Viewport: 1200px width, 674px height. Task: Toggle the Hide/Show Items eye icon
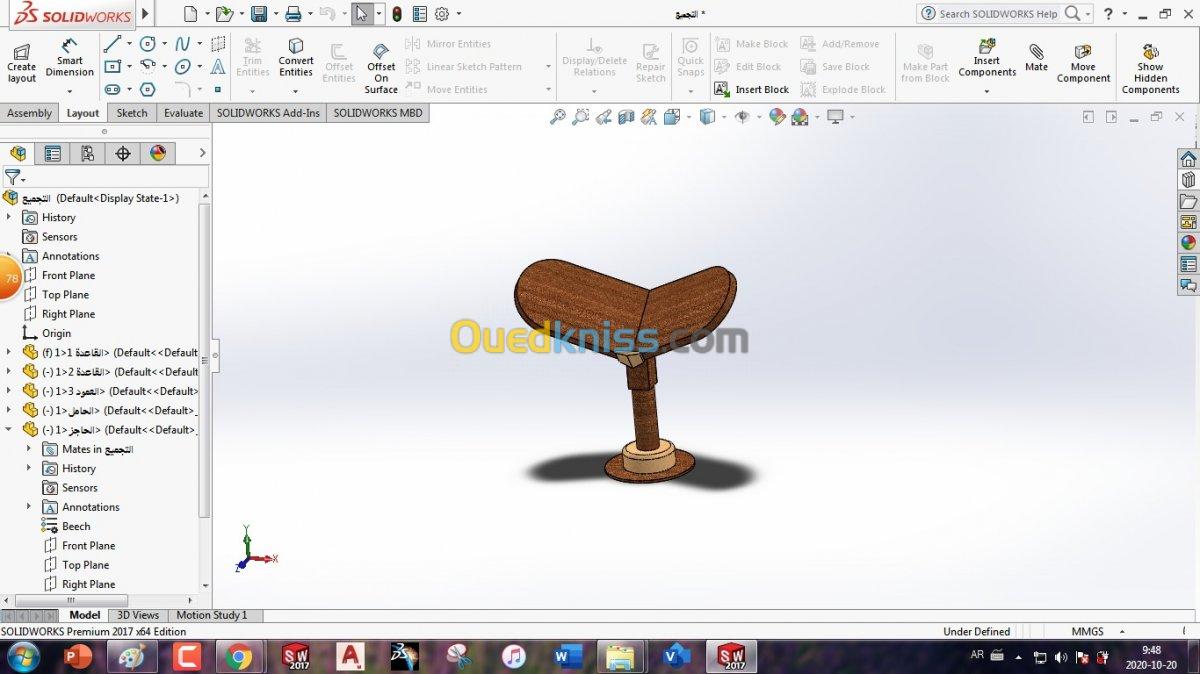[x=742, y=117]
